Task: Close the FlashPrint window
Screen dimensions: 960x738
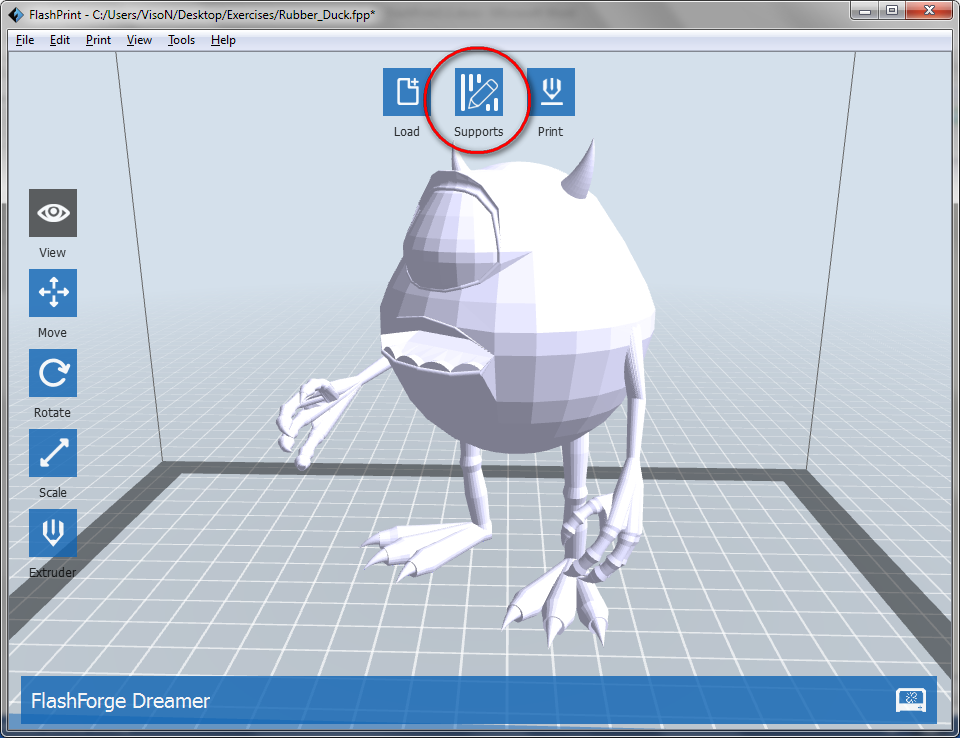Action: 929,11
